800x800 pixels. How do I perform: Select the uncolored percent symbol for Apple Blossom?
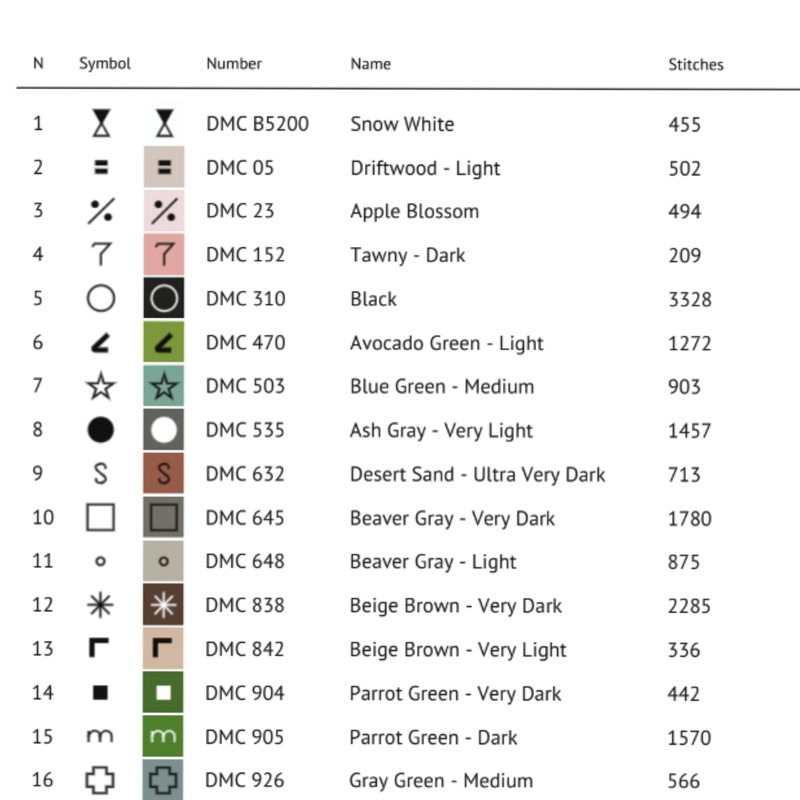101,211
